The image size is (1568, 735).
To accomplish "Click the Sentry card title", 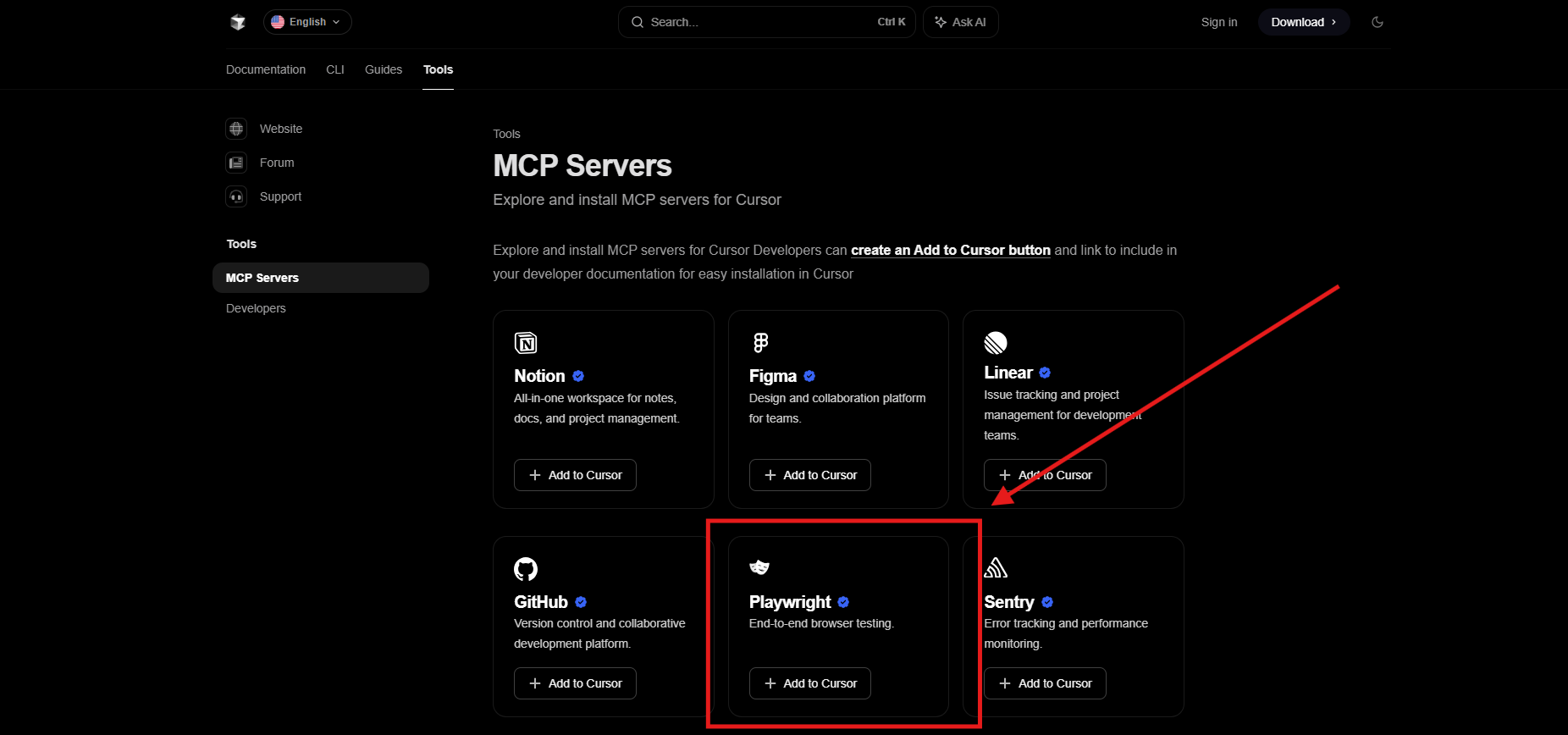I will point(1009,602).
